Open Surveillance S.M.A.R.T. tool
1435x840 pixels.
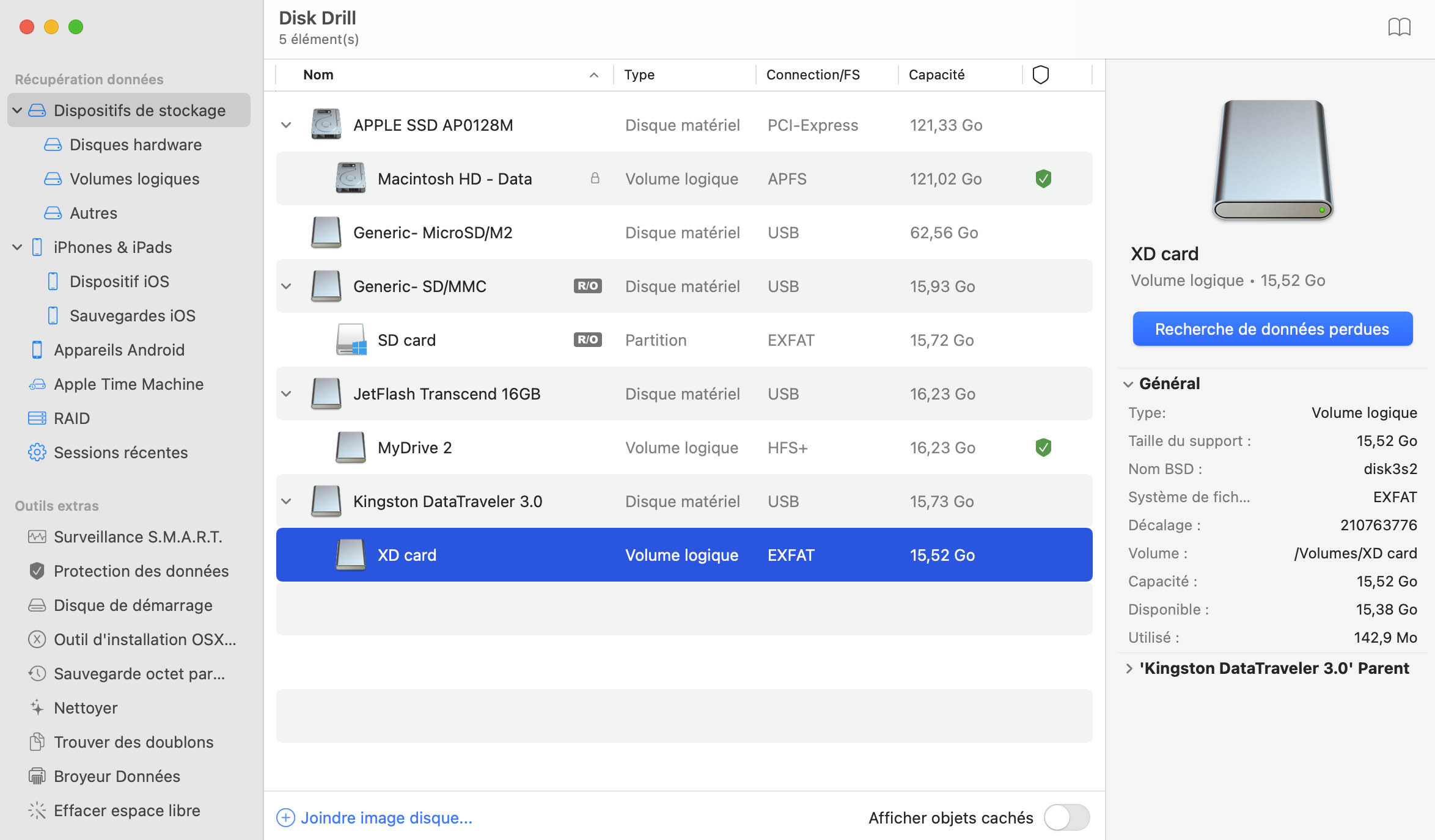pos(138,537)
